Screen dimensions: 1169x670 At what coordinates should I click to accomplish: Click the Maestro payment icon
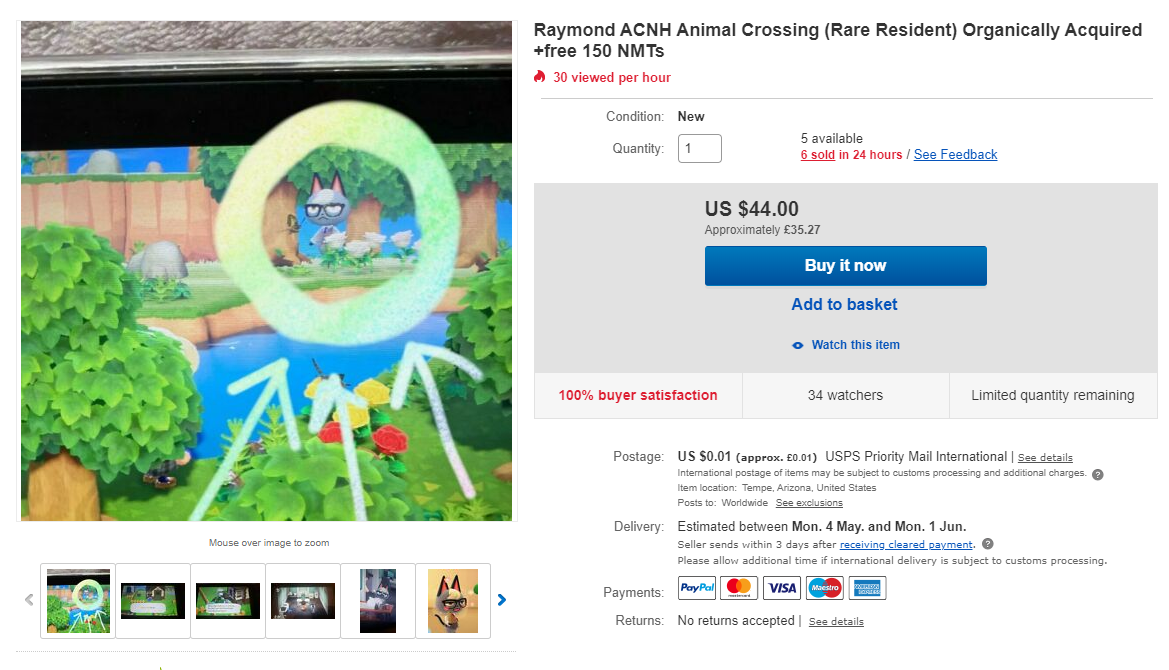pos(824,589)
